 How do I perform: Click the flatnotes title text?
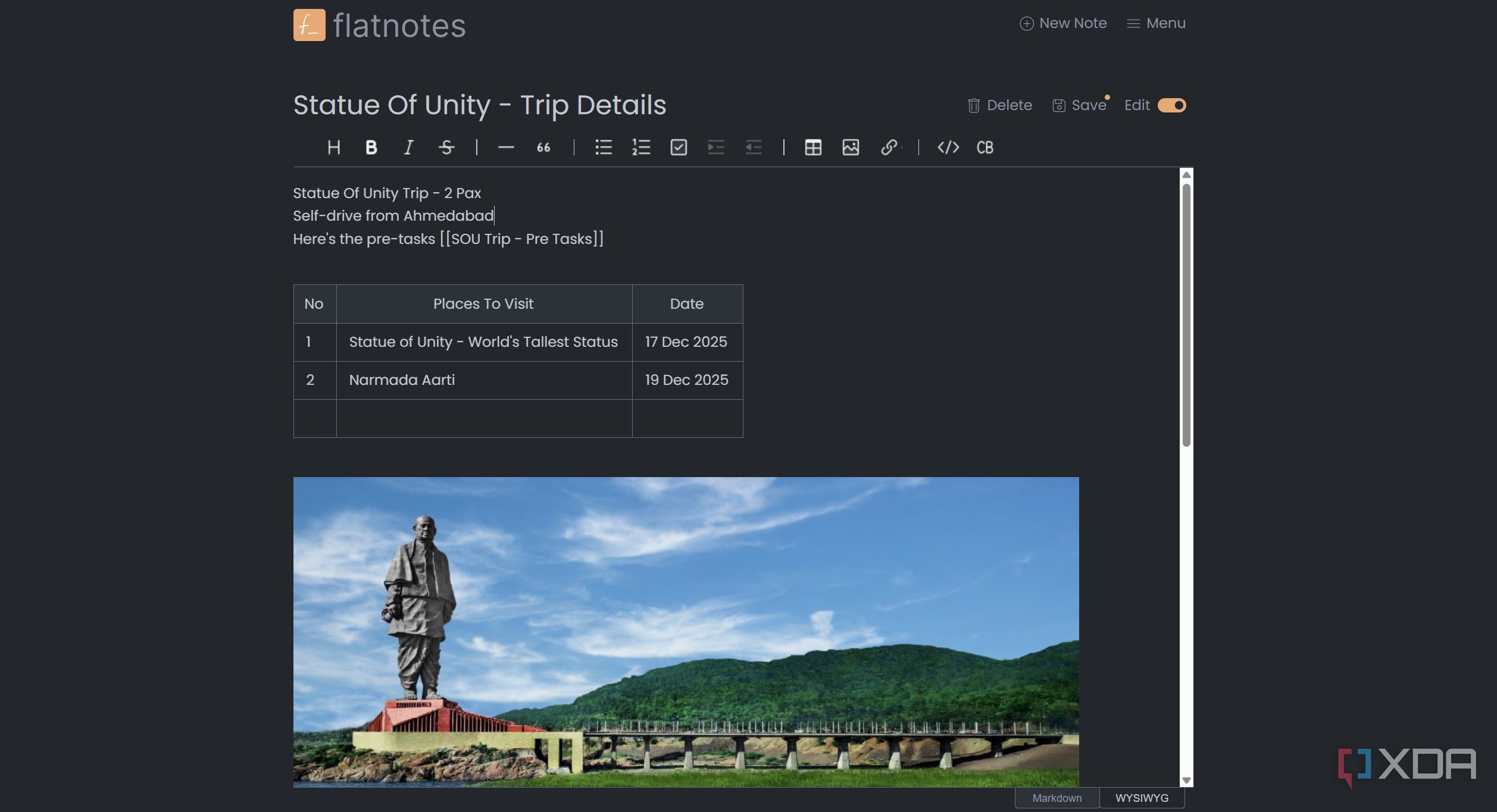coord(399,26)
